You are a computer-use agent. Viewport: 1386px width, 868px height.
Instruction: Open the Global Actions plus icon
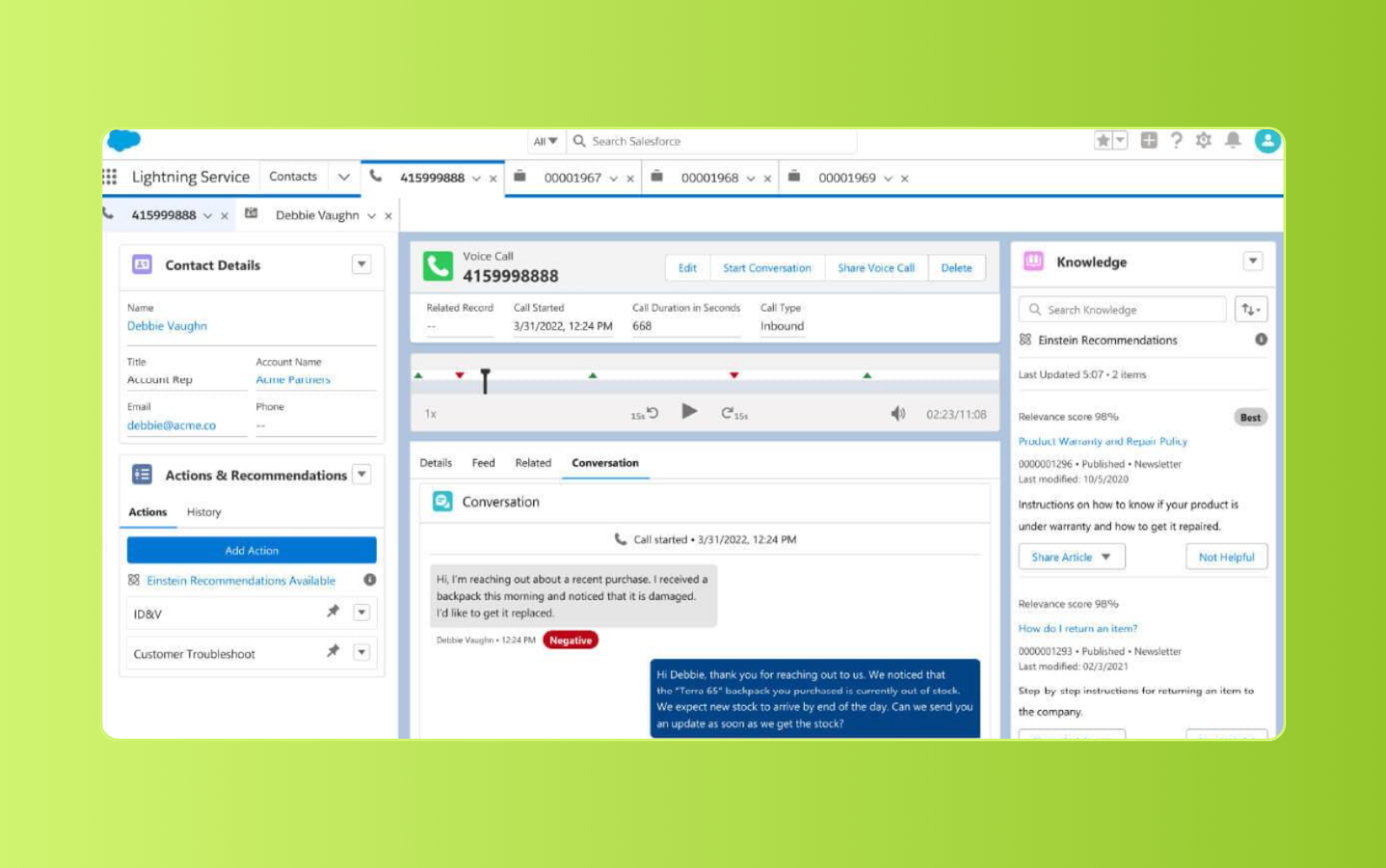pos(1149,140)
